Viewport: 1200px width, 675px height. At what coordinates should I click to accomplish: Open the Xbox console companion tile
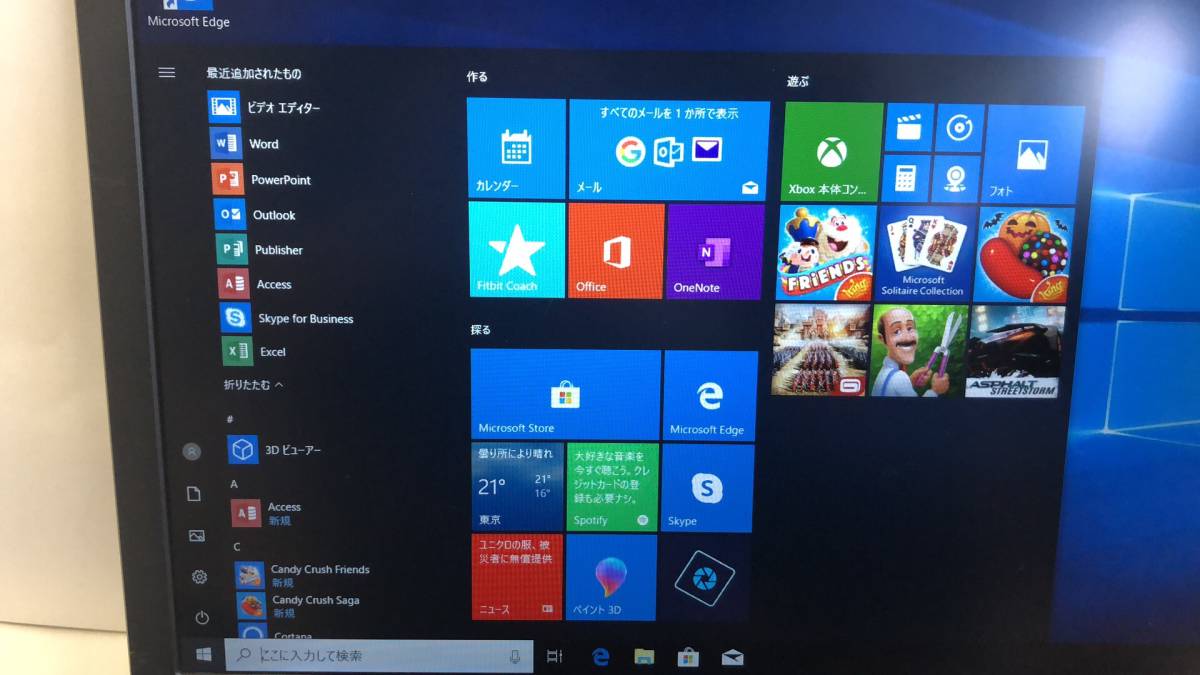pyautogui.click(x=832, y=151)
